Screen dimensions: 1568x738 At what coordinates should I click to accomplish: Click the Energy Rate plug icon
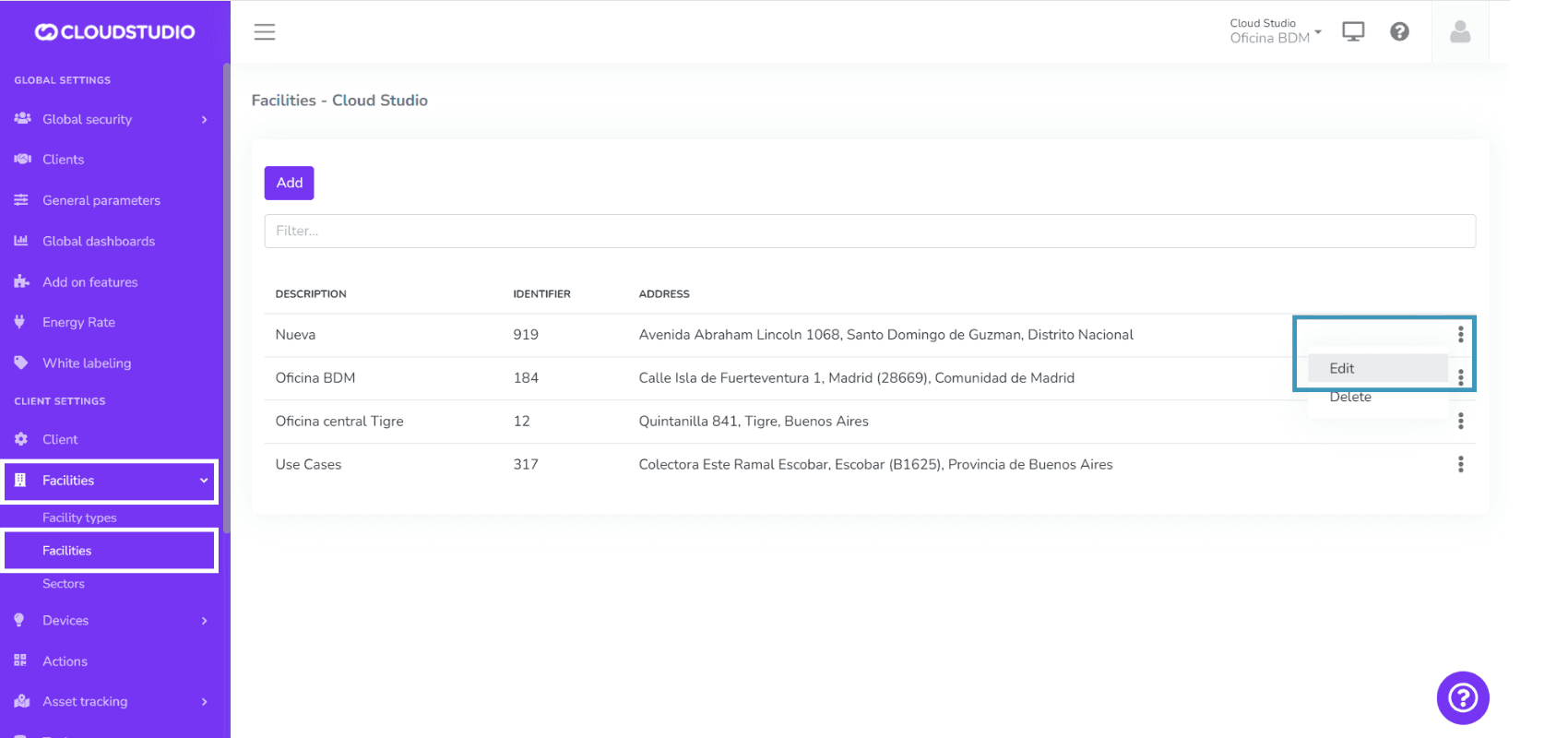coord(19,322)
